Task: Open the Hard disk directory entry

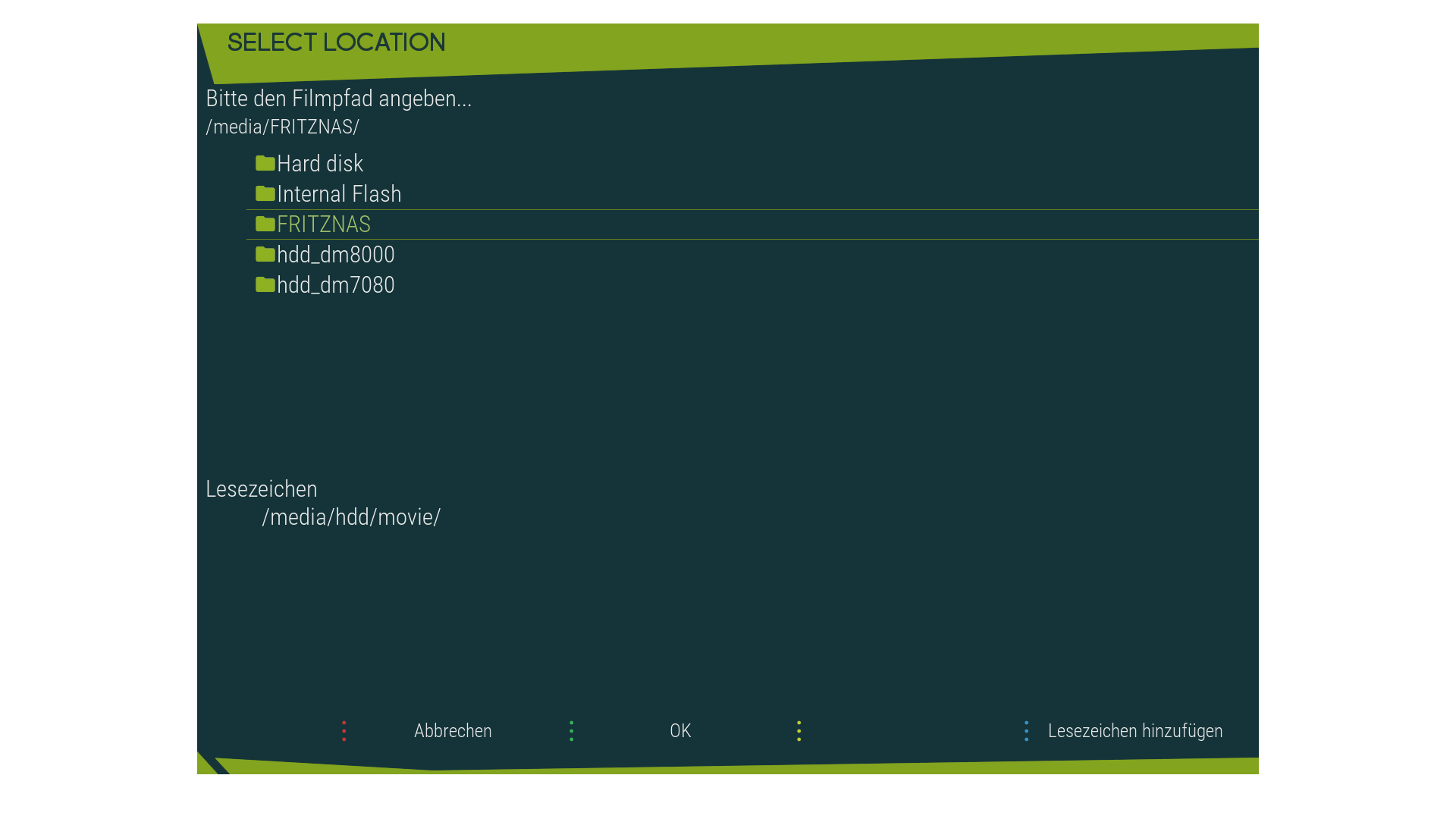Action: point(320,164)
